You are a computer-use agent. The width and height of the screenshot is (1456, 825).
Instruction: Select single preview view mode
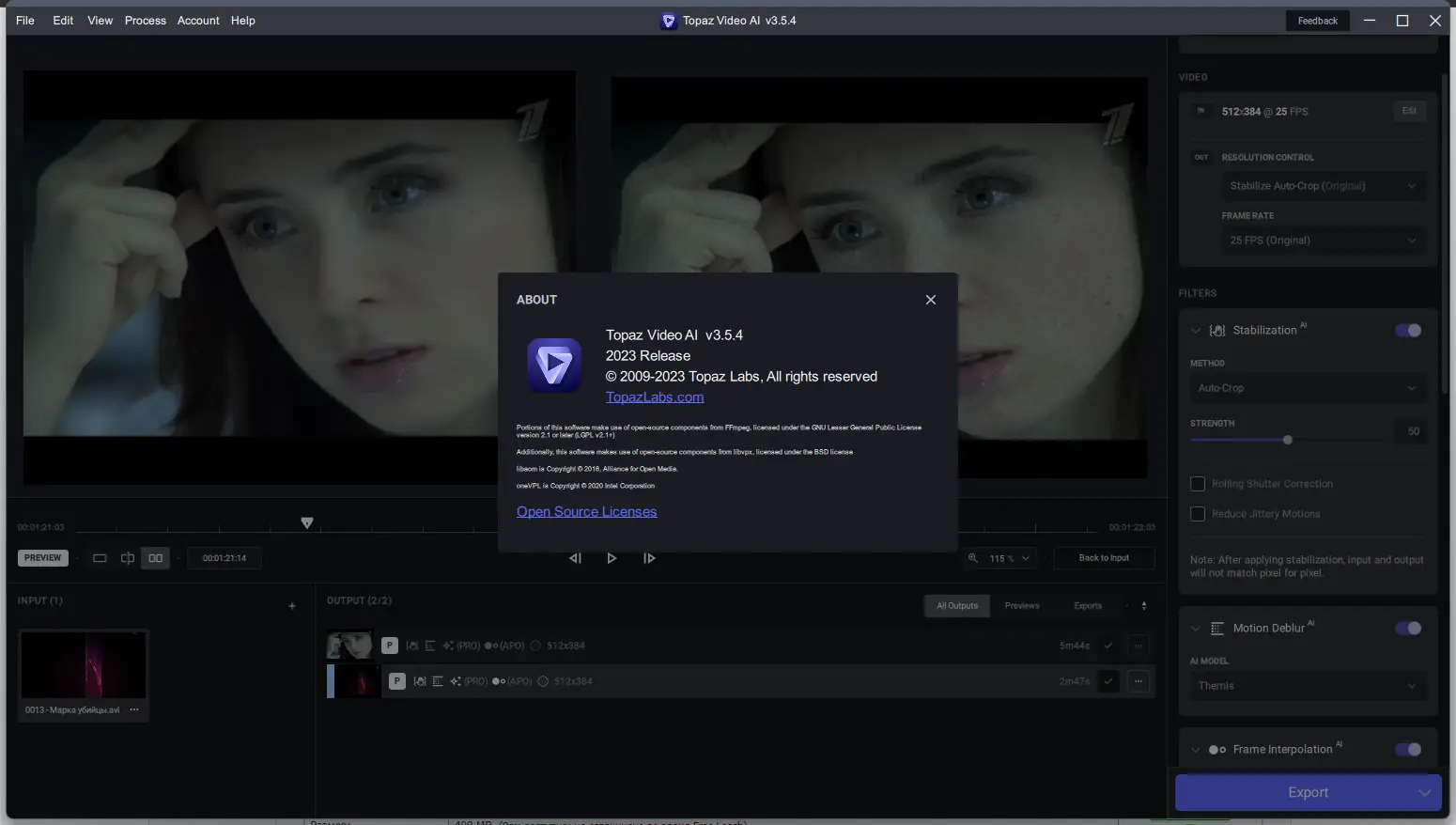(x=100, y=557)
